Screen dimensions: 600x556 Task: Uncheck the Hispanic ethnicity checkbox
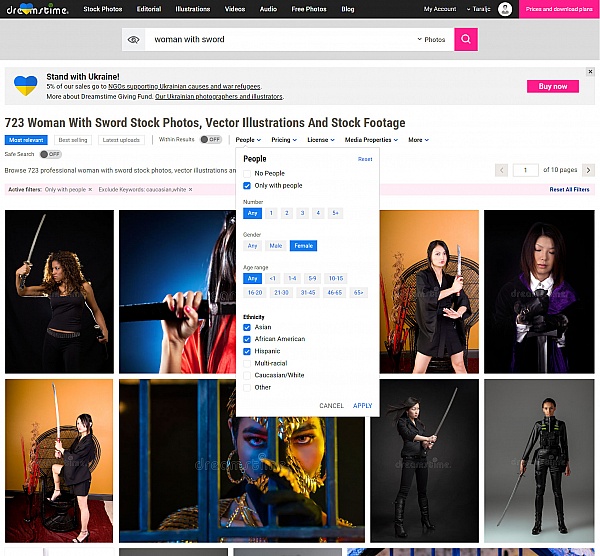[247, 351]
